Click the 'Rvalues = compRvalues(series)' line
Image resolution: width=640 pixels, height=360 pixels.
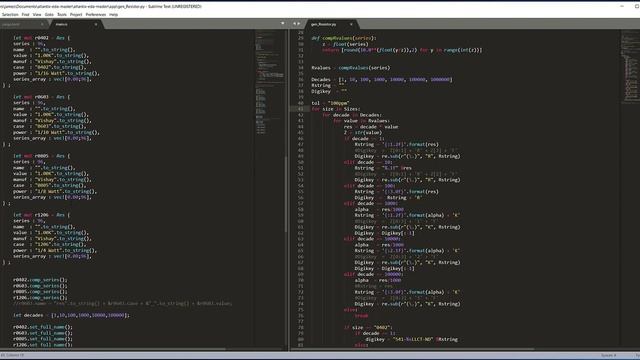[x=351, y=68]
